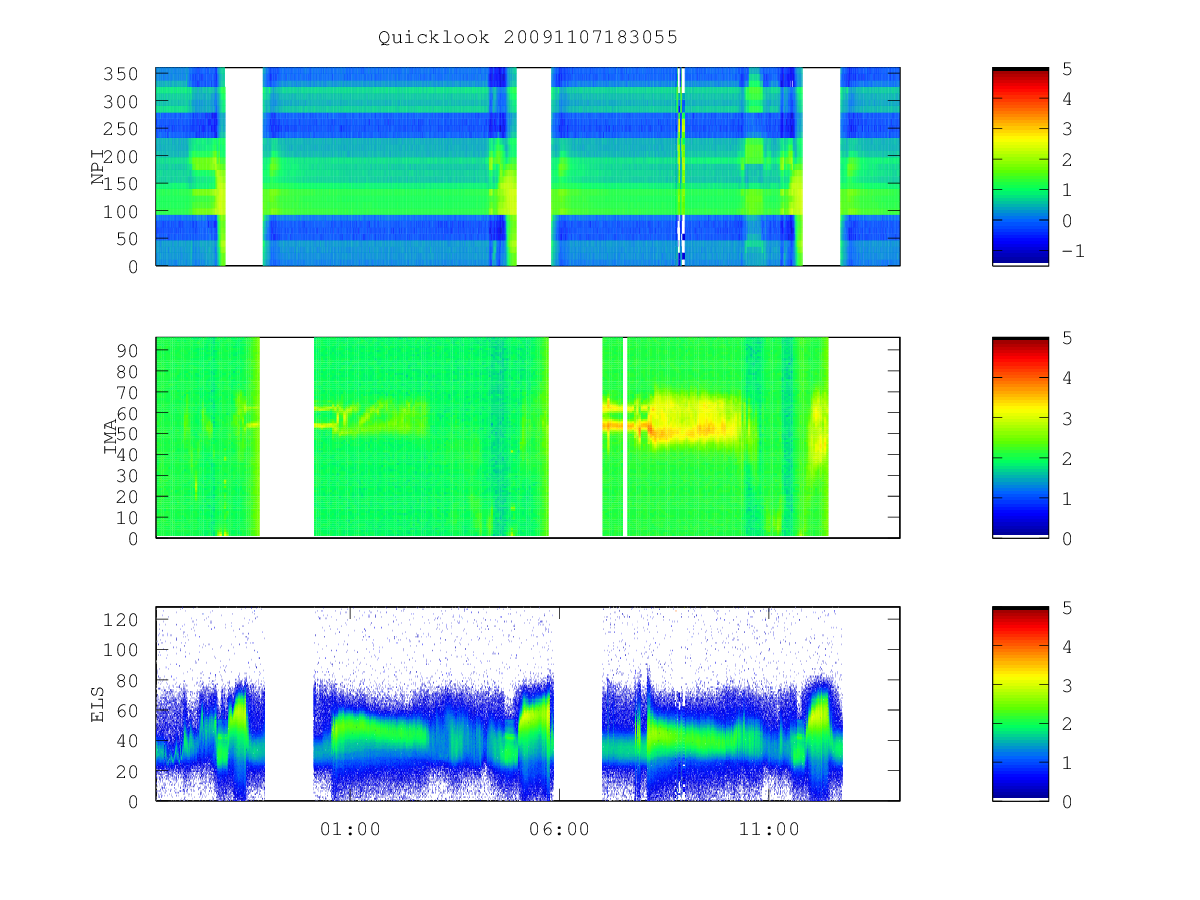
Task: Click the IMA panel color scale bar
Action: pyautogui.click(x=1020, y=438)
